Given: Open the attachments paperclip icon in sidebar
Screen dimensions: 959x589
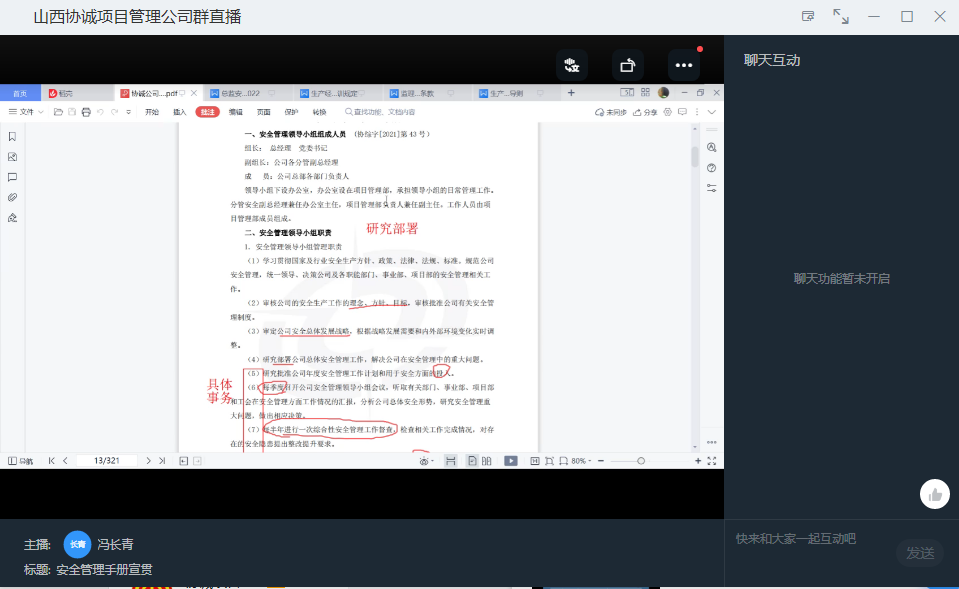Looking at the screenshot, I should point(12,197).
